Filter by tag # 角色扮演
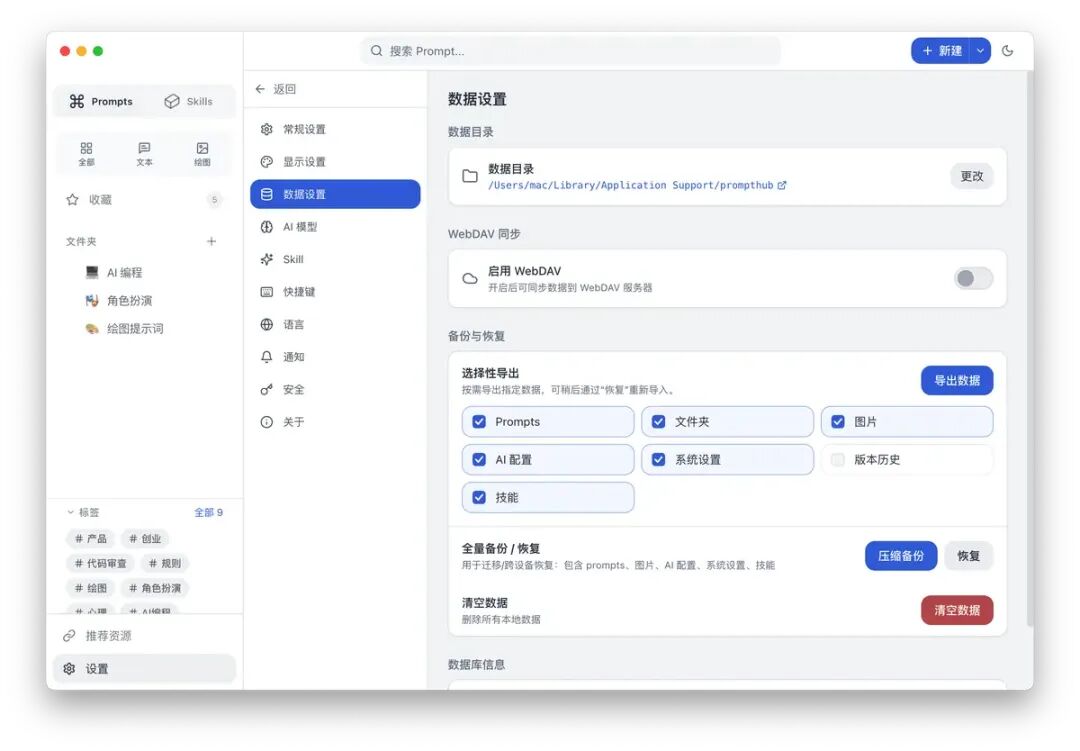 coord(155,588)
